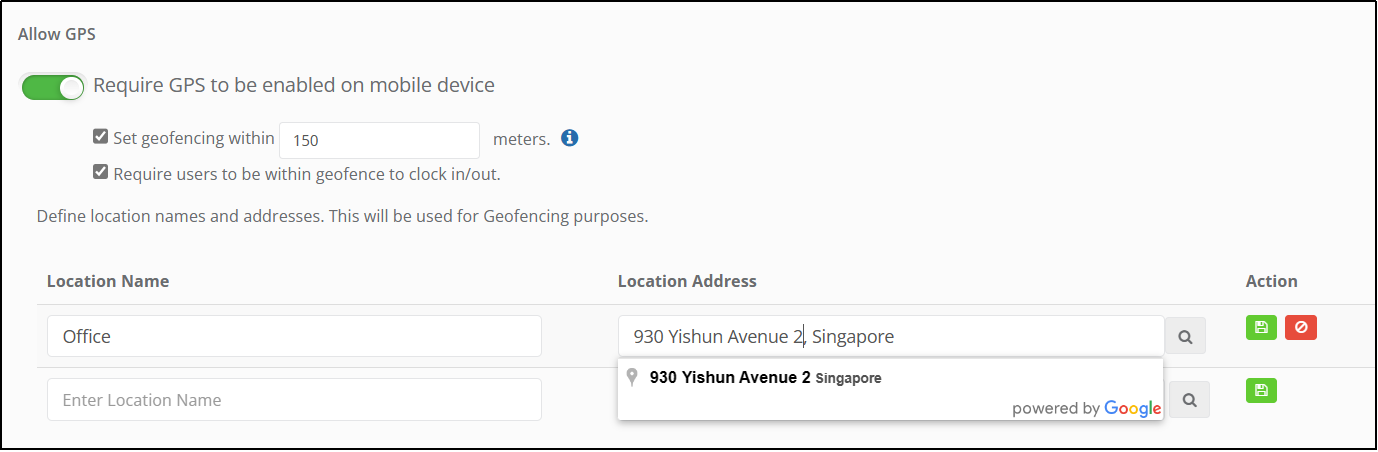Click the Enter Location Name field
1378x452 pixels.
pyautogui.click(x=294, y=399)
